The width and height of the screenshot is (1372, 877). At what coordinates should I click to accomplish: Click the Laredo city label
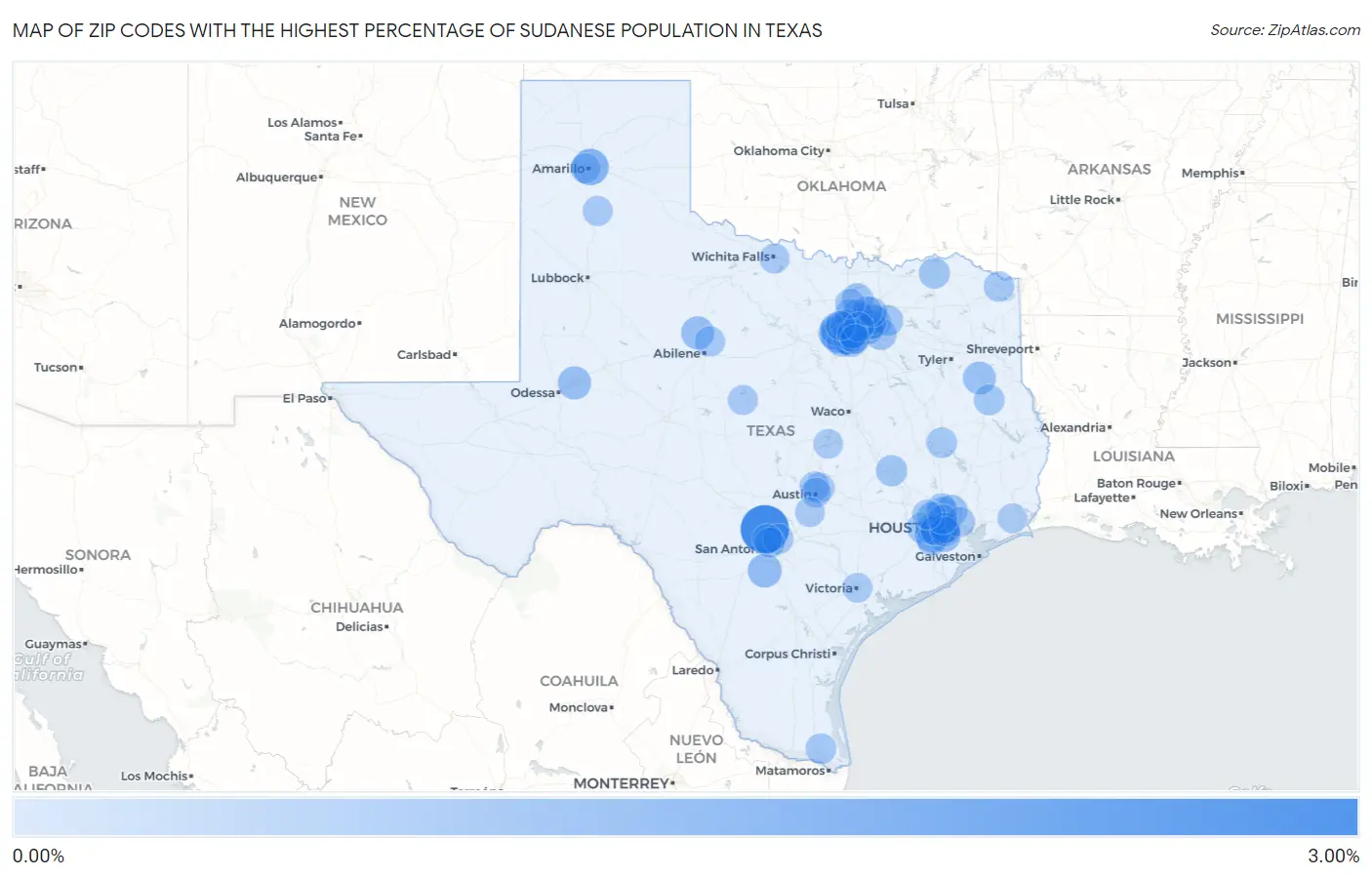693,670
